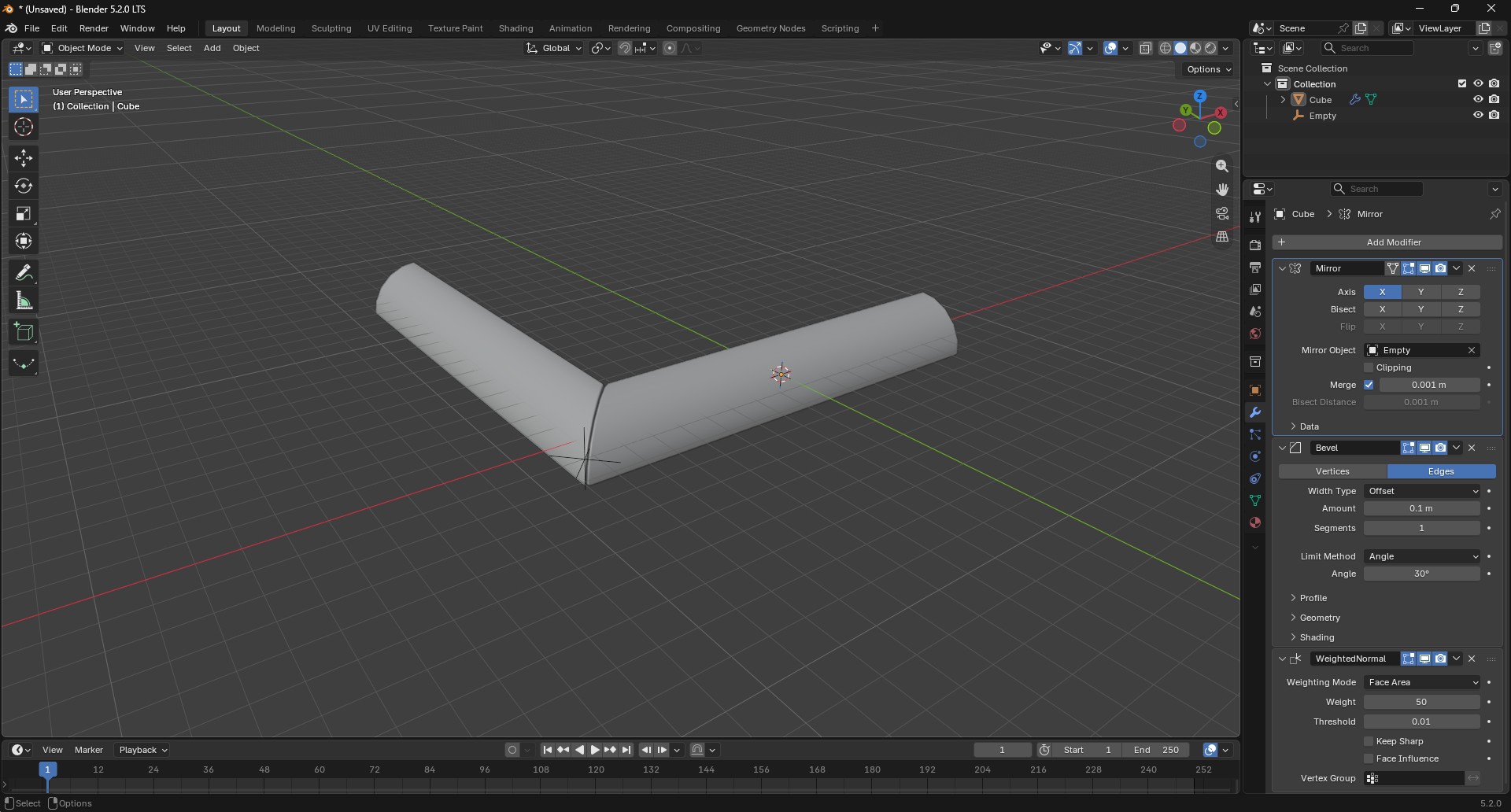Open the Render properties tab
The image size is (1511, 812).
coord(1255,245)
